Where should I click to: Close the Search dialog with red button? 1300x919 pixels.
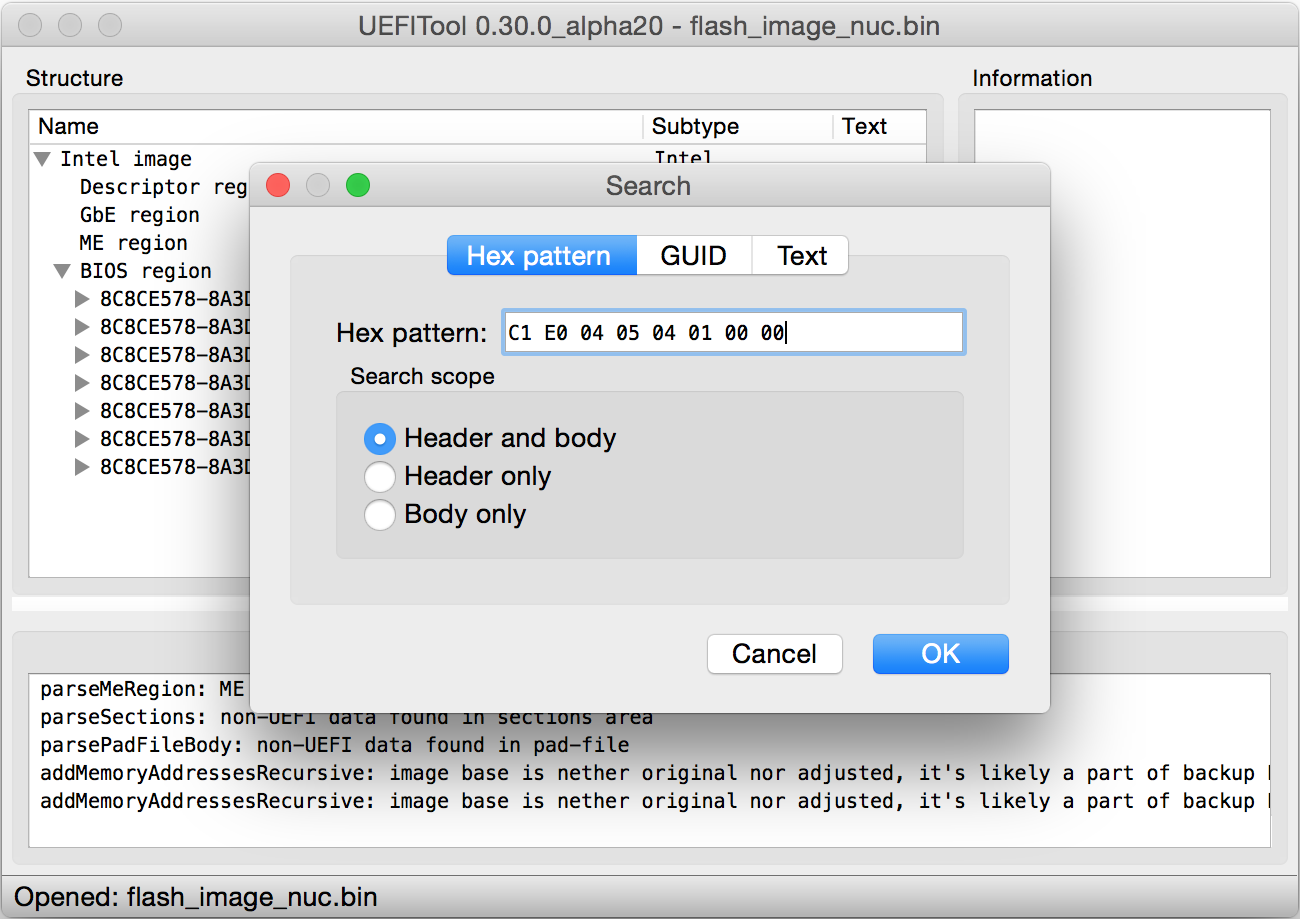[278, 185]
